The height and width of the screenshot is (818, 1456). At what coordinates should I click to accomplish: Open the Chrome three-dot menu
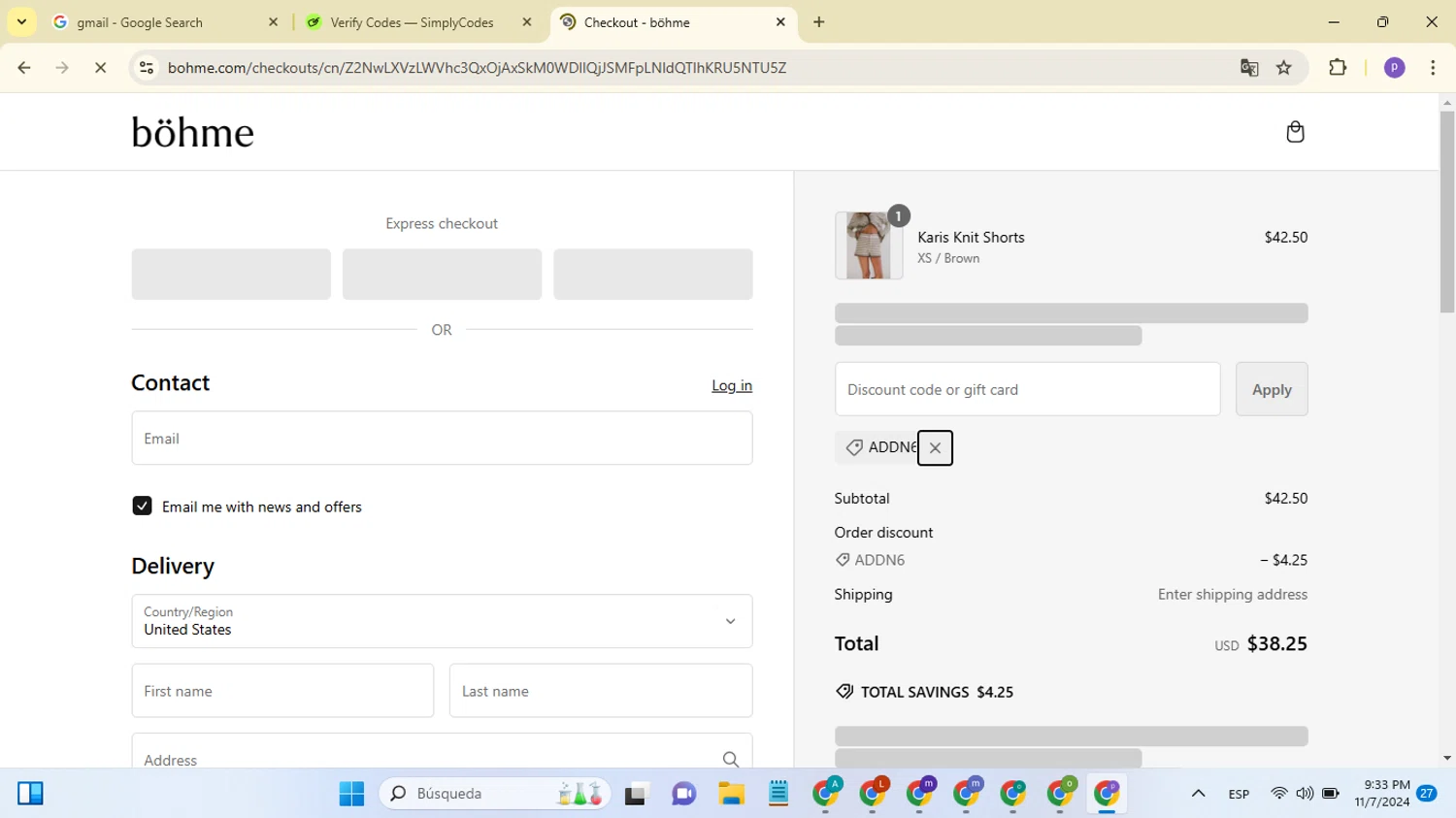1433,68
